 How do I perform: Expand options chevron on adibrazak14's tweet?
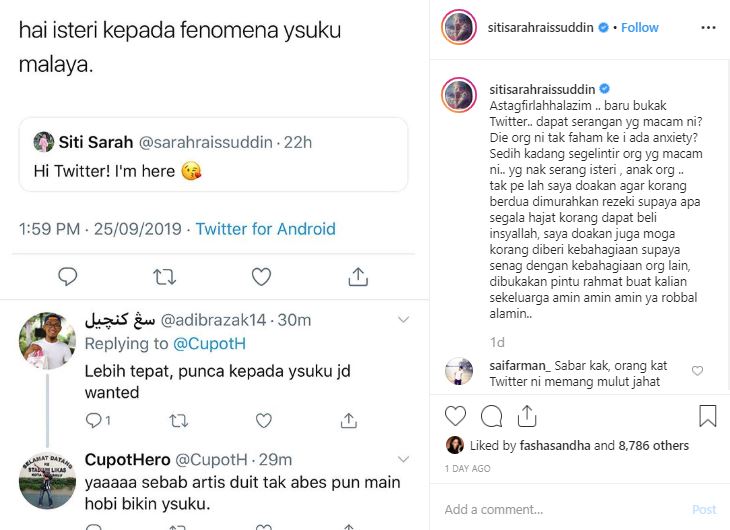point(404,320)
